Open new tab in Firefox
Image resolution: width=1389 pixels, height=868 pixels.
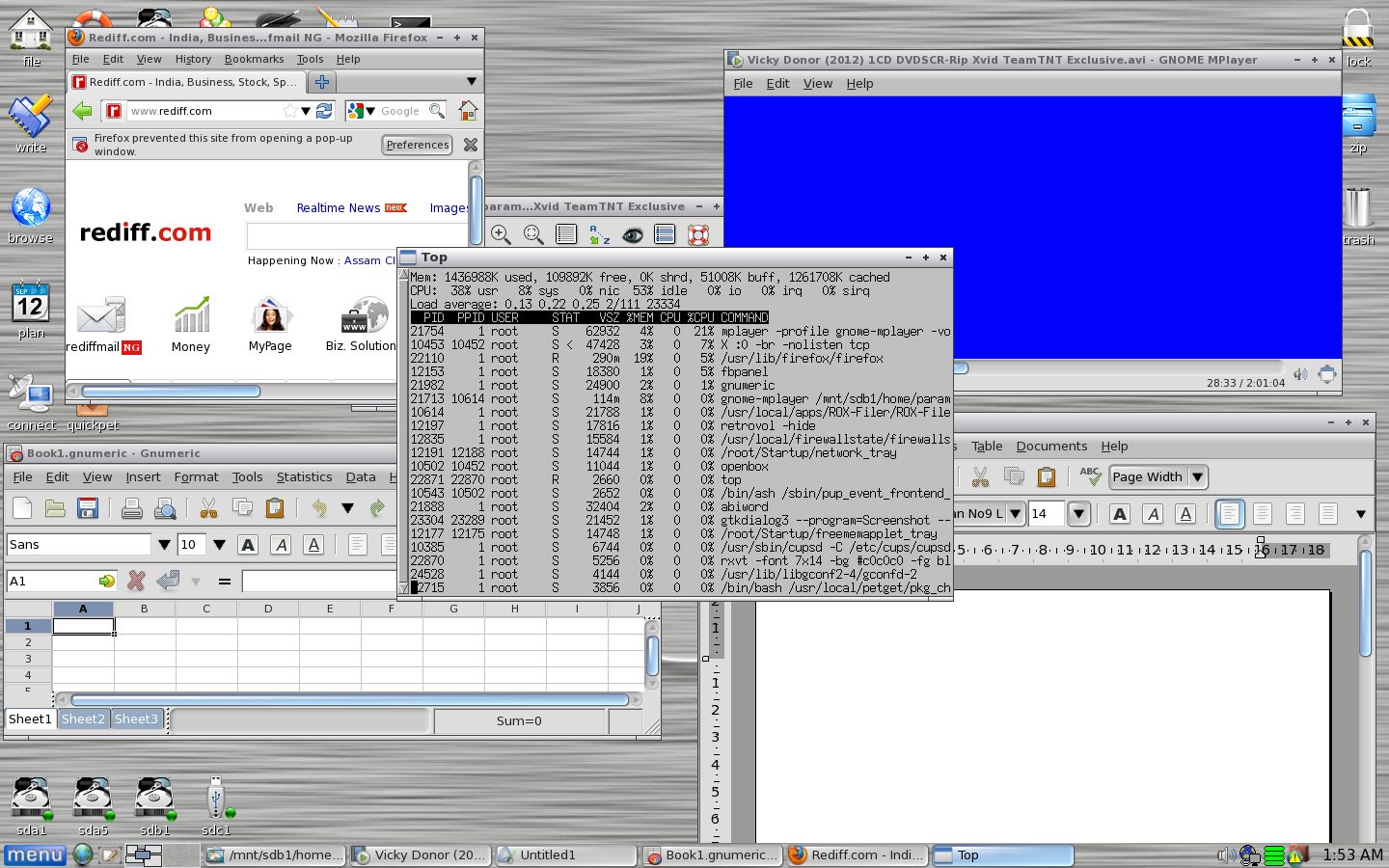pos(322,82)
